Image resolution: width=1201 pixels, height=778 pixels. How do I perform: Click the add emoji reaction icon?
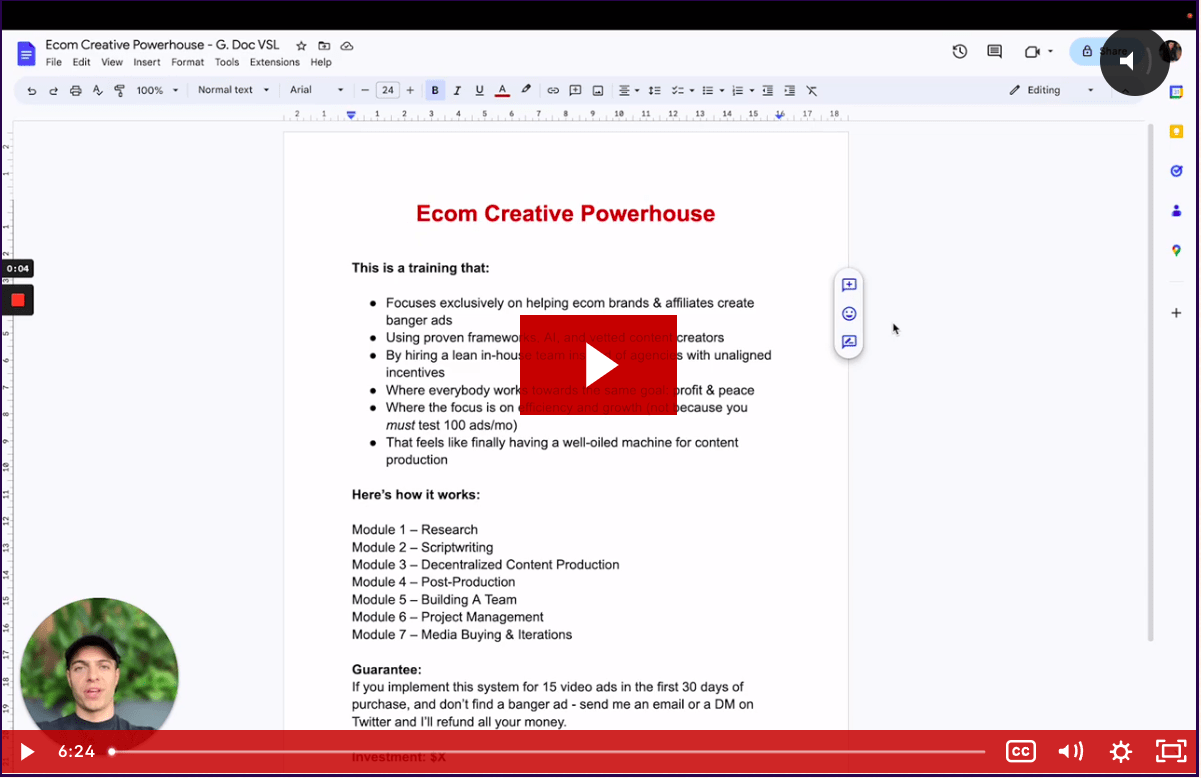tap(849, 314)
